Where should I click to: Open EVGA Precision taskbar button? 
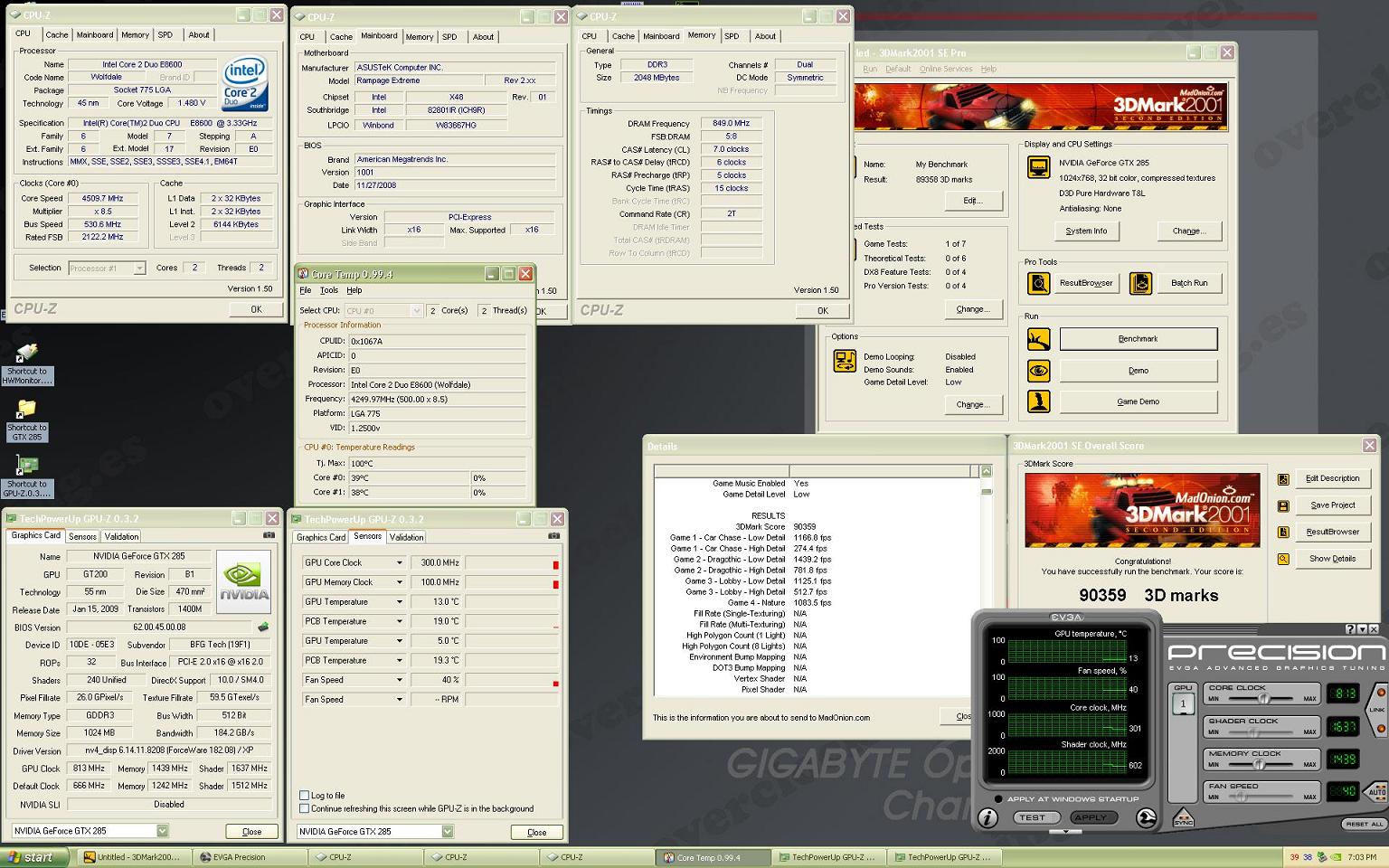(250, 857)
